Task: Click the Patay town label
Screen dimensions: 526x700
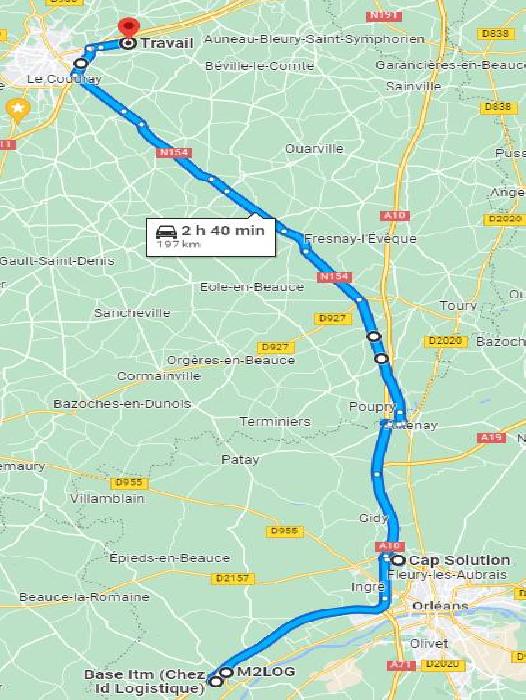Action: pos(240,459)
